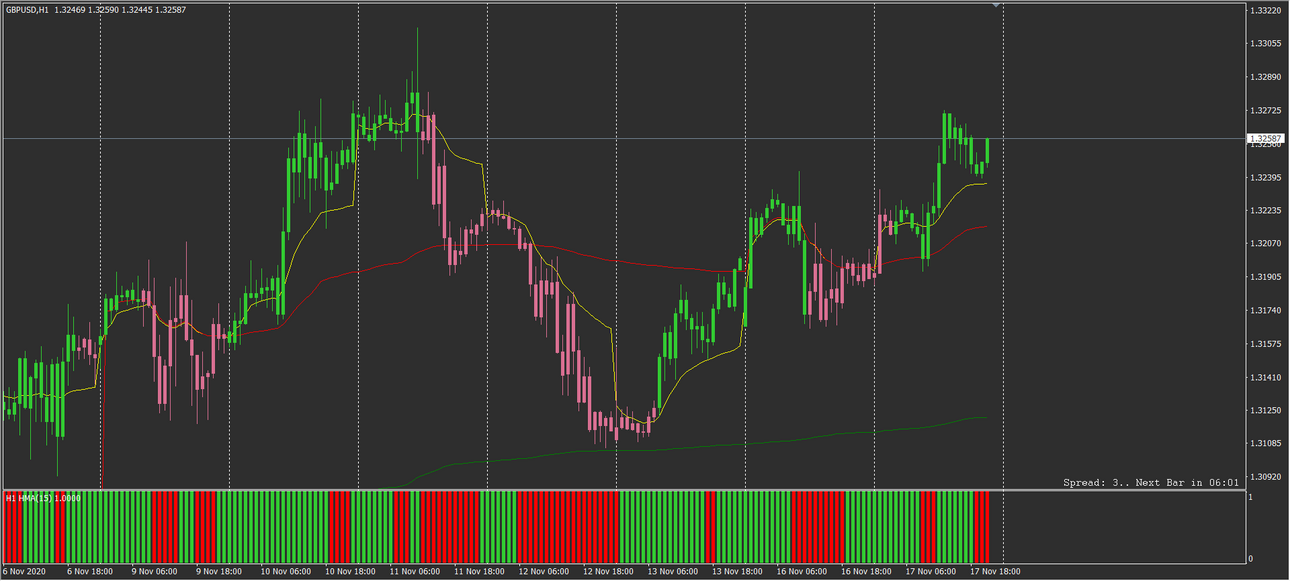Click the 17 Nov 18:00 time label
This screenshot has height=581, width=1290.
point(995,572)
